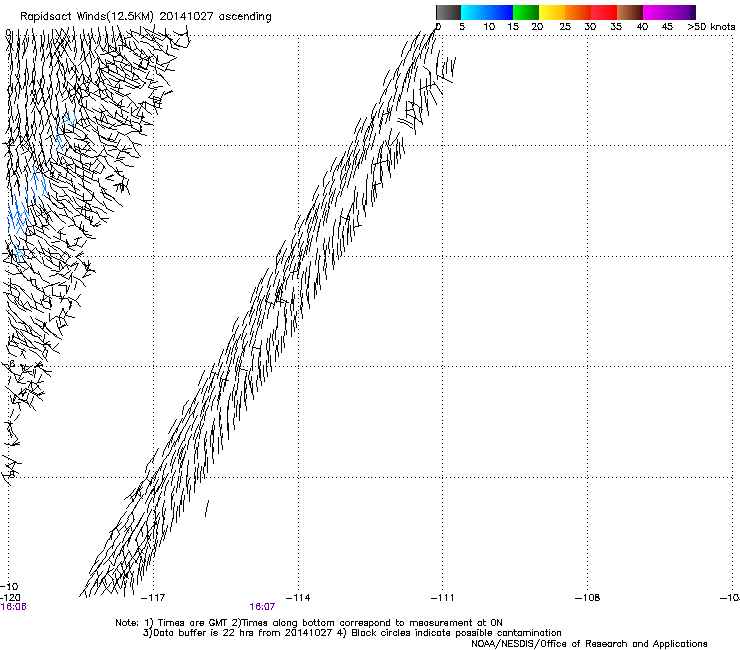Click the -108 longitude axis label
This screenshot has height=650, width=740.
tap(588, 598)
